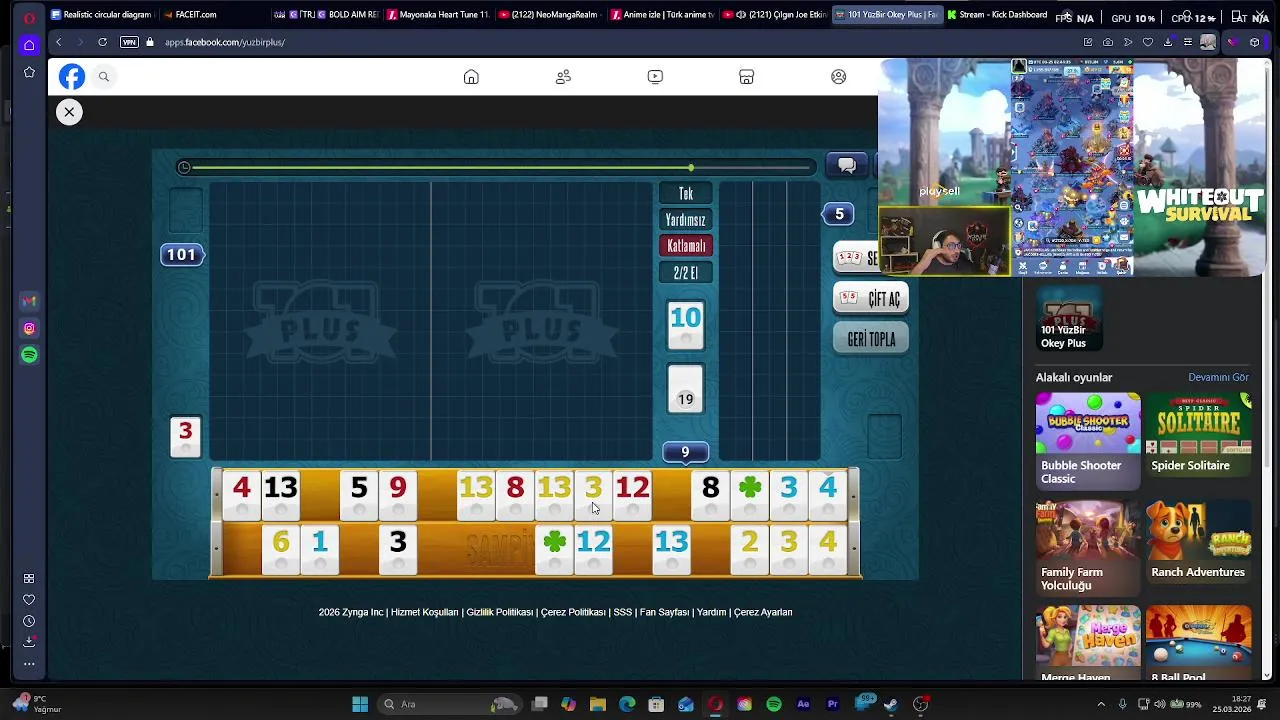Select the blue 3 tile
Image resolution: width=1280 pixels, height=720 pixels.
point(788,494)
